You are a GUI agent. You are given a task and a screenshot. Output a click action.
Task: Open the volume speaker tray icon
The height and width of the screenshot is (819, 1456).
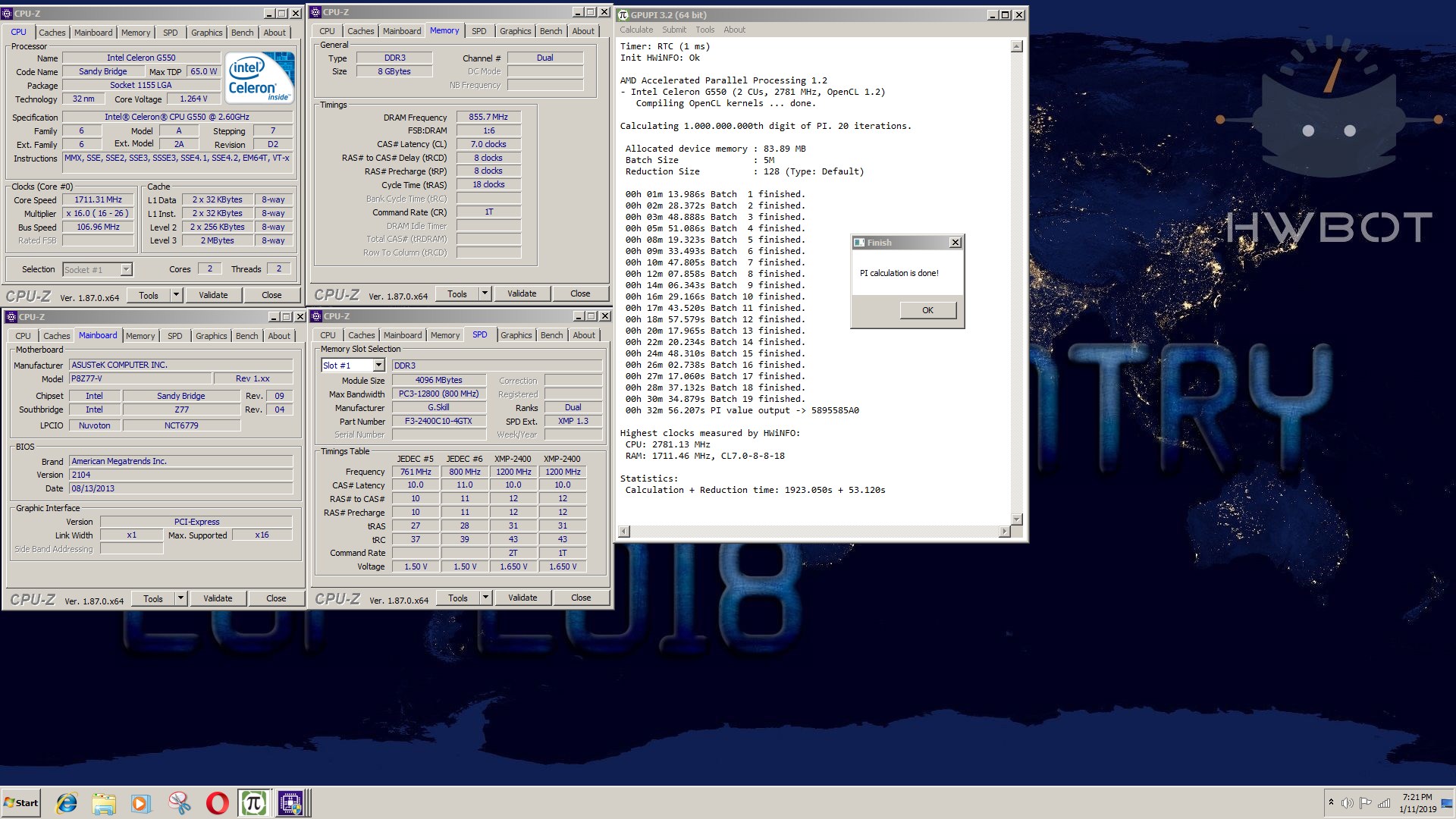[1348, 803]
